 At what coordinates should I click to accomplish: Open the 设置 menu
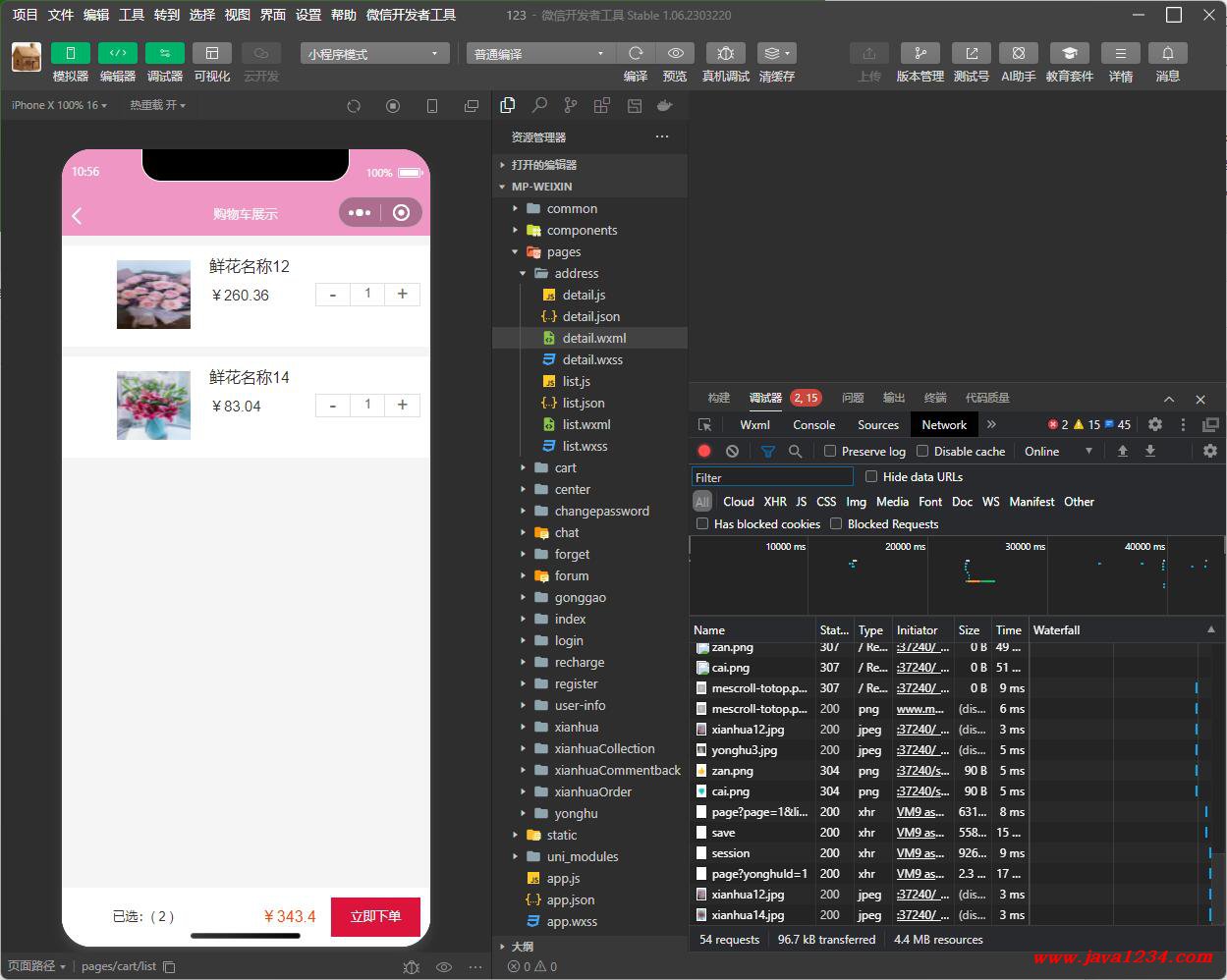308,15
